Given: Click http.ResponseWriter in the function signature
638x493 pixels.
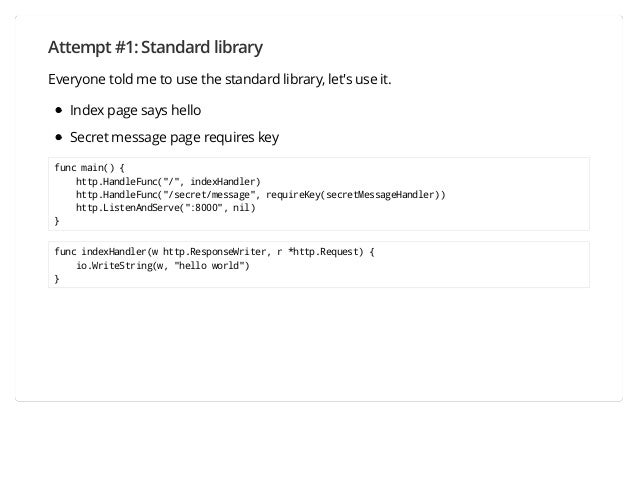Looking at the screenshot, I should pos(214,252).
